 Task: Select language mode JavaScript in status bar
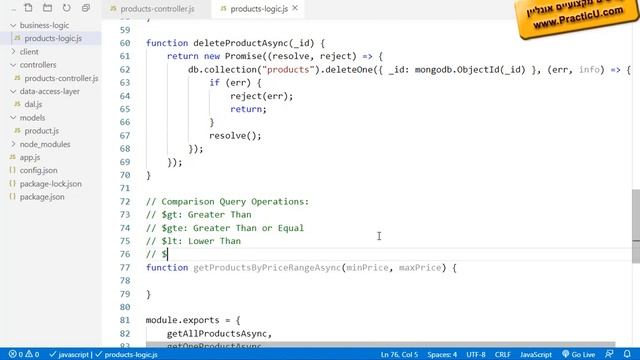[x=536, y=354]
